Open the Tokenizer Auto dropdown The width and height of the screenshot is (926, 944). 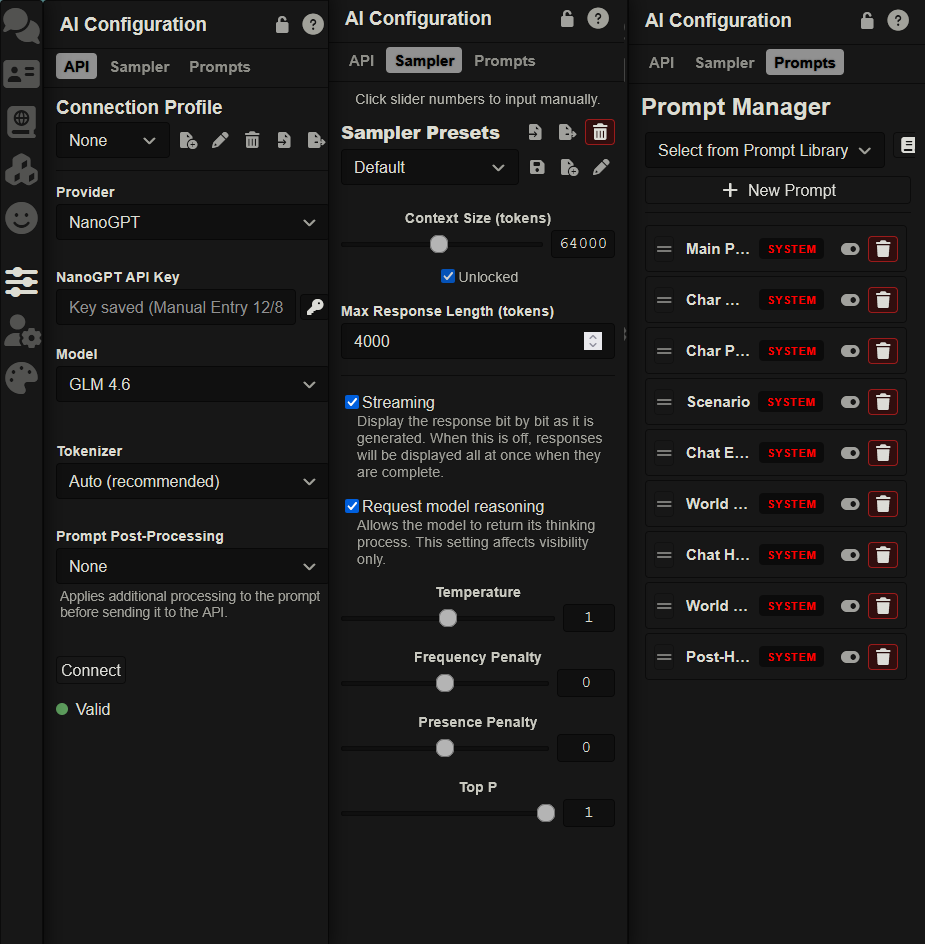192,481
